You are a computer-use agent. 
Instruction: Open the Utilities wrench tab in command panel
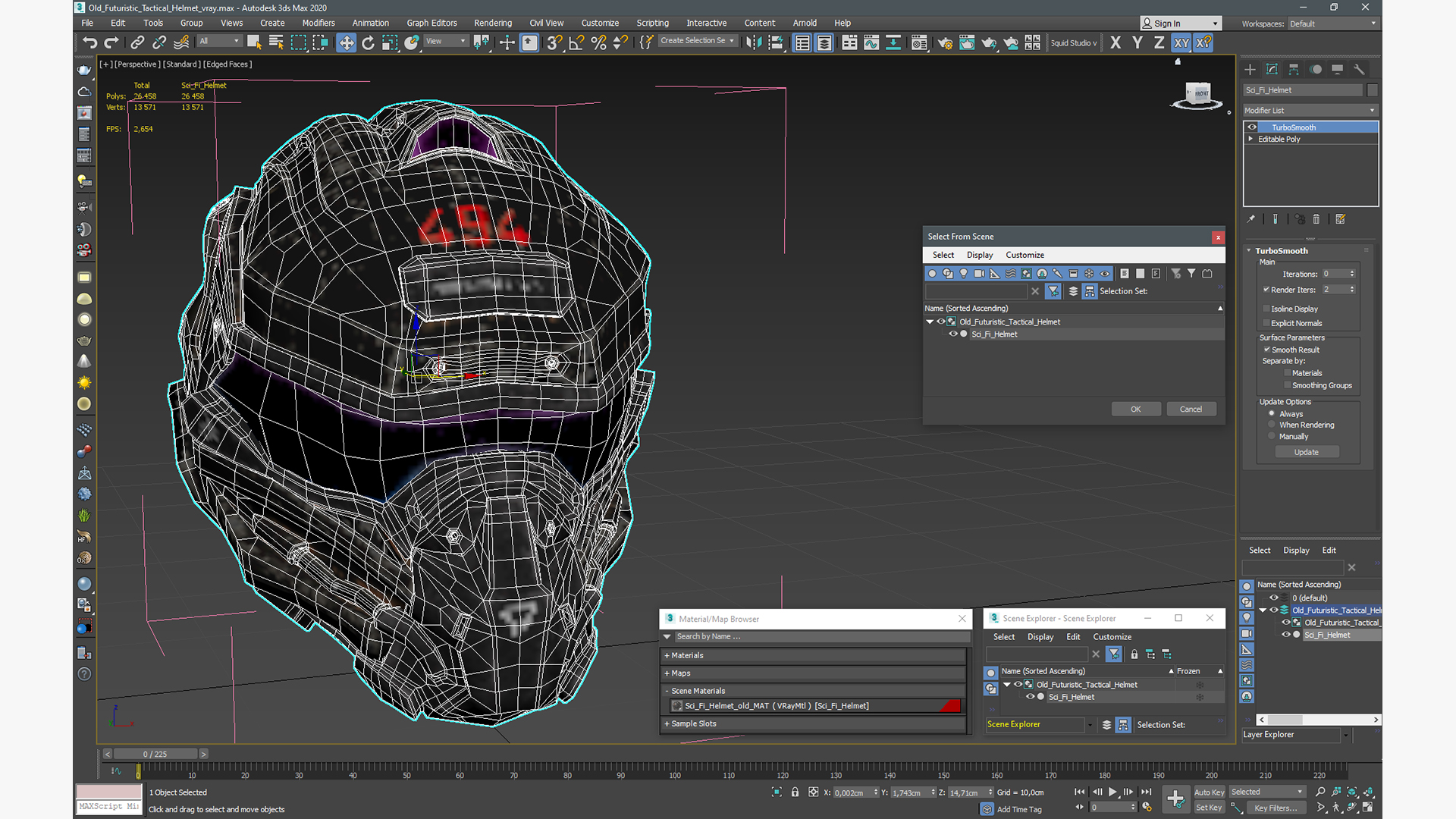(x=1359, y=69)
